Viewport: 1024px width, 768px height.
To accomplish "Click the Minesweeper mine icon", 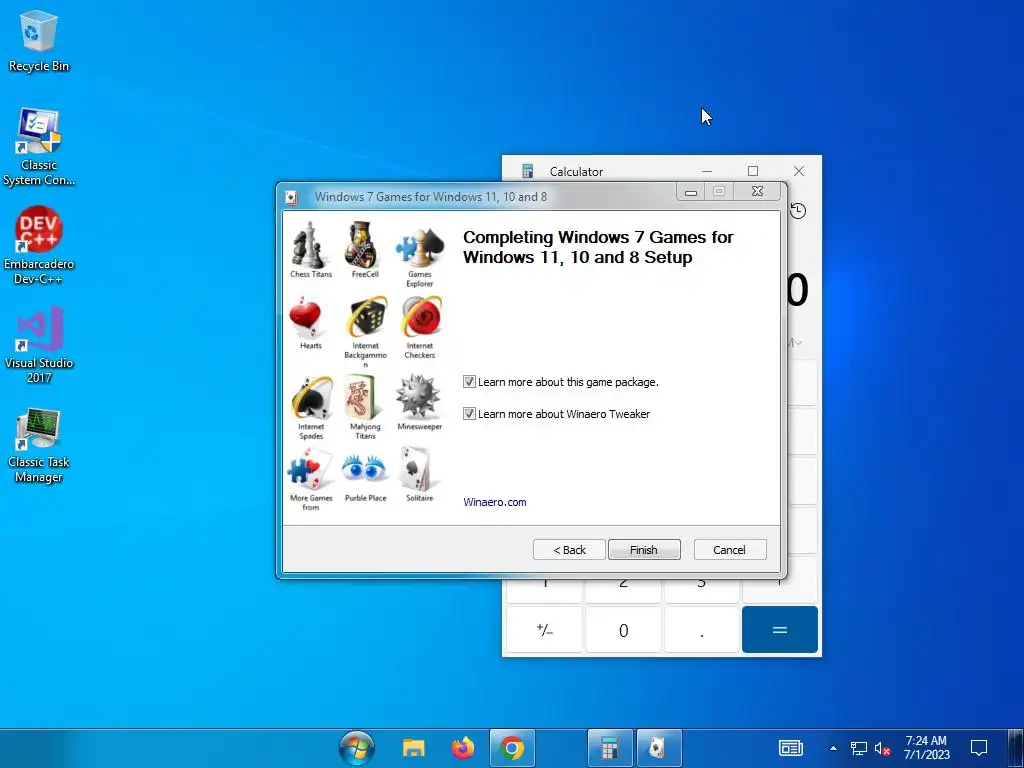I will (418, 396).
